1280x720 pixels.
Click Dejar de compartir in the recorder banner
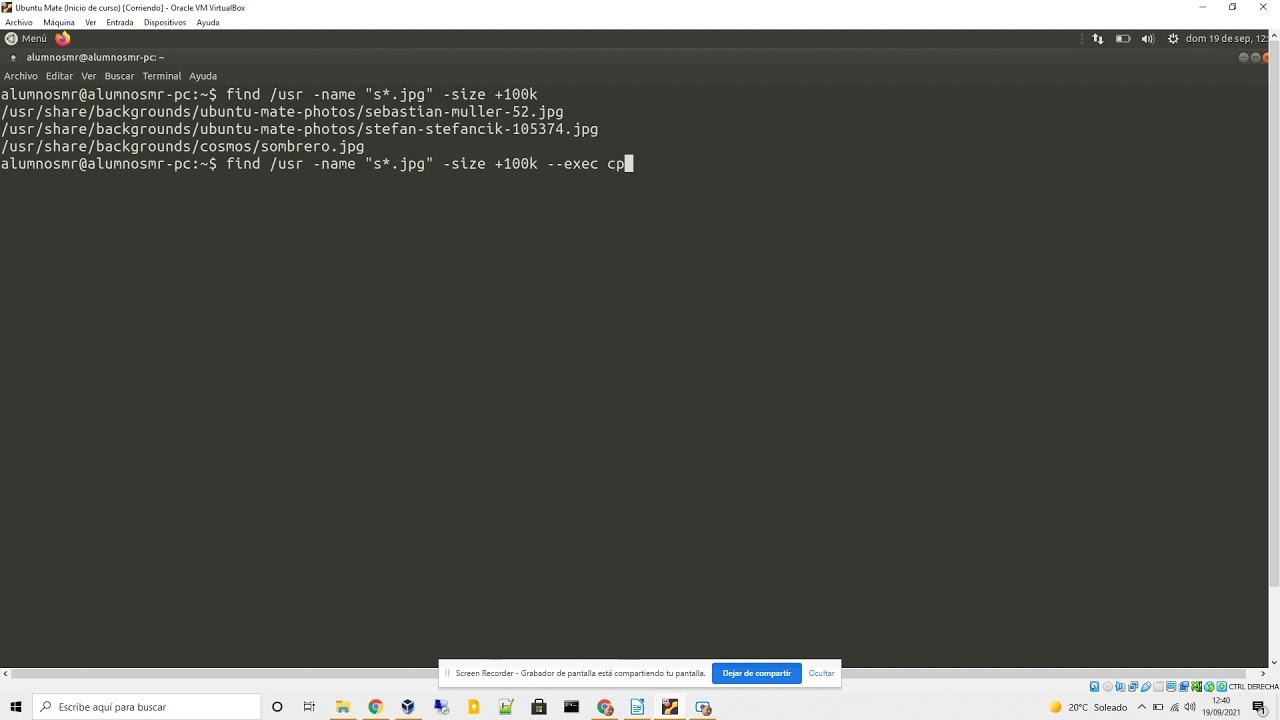[757, 673]
